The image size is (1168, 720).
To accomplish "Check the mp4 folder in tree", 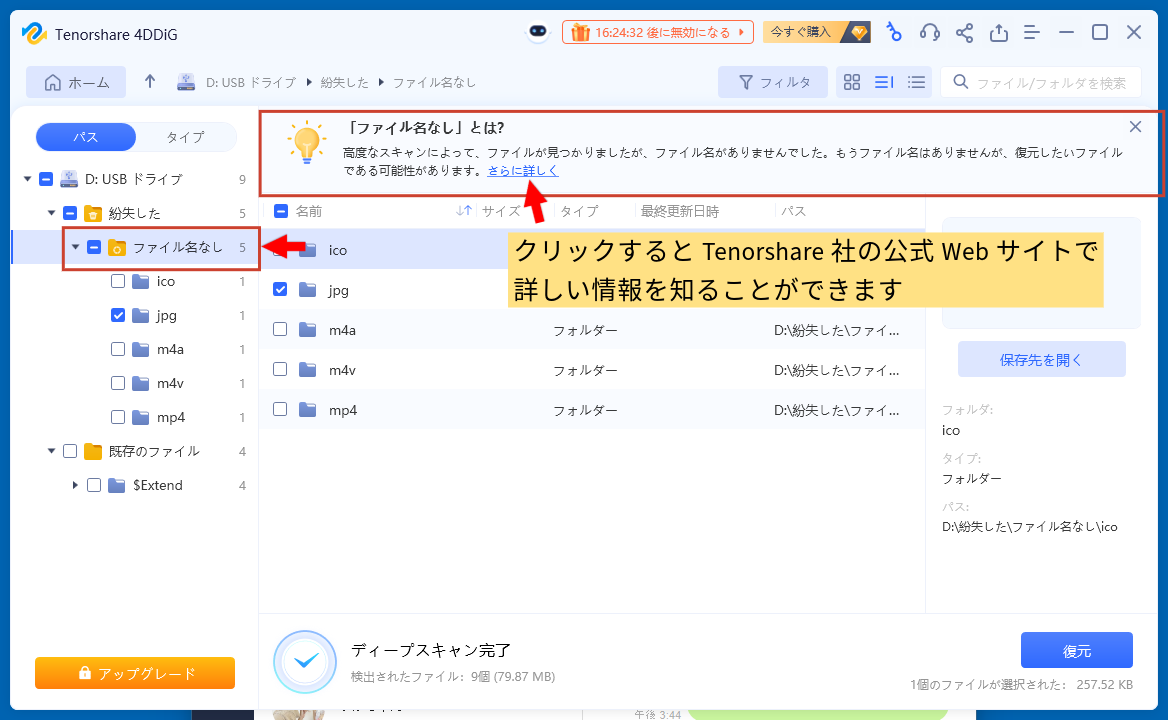I will [118, 417].
